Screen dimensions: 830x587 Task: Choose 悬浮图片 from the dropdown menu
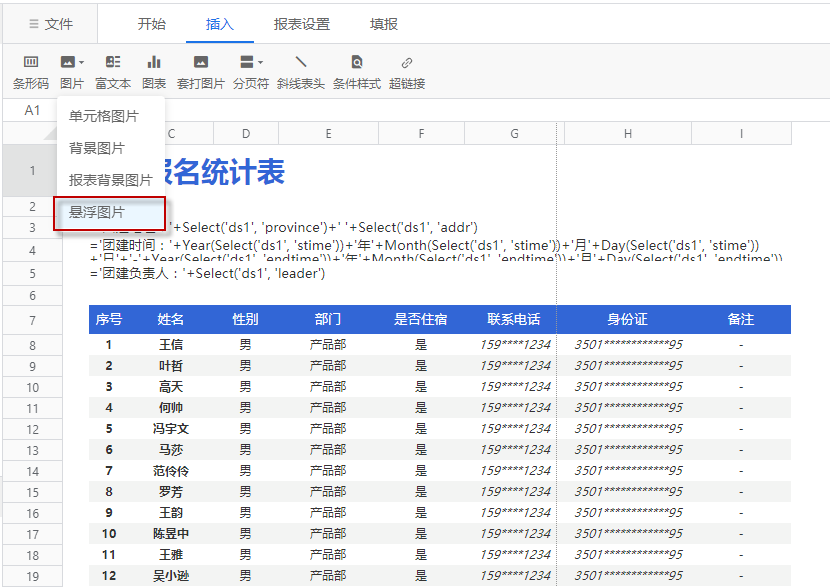(x=97, y=213)
